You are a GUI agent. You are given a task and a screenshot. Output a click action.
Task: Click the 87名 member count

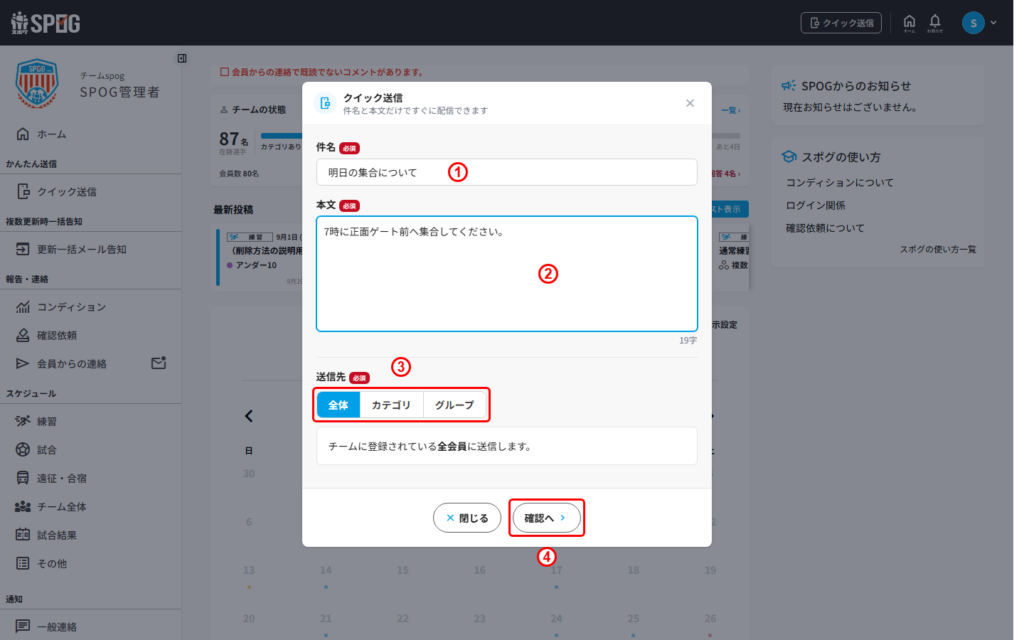click(233, 140)
